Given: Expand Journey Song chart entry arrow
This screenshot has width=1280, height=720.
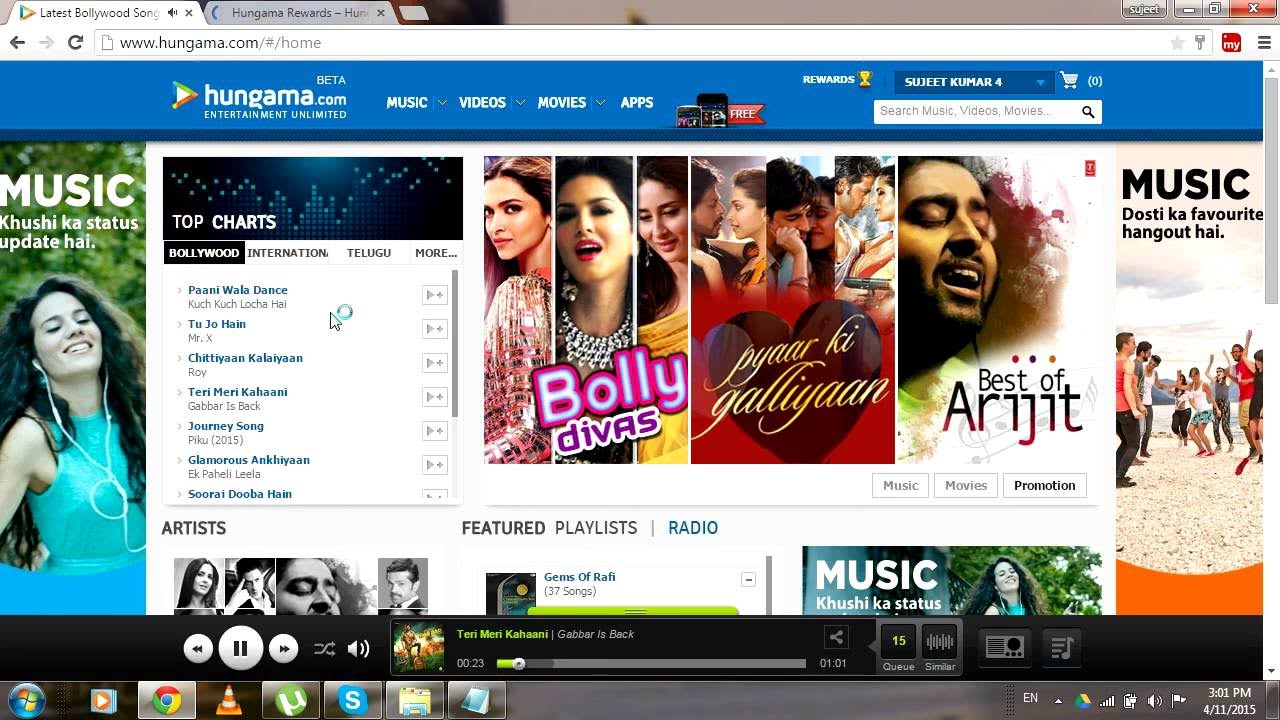Looking at the screenshot, I should 179,426.
